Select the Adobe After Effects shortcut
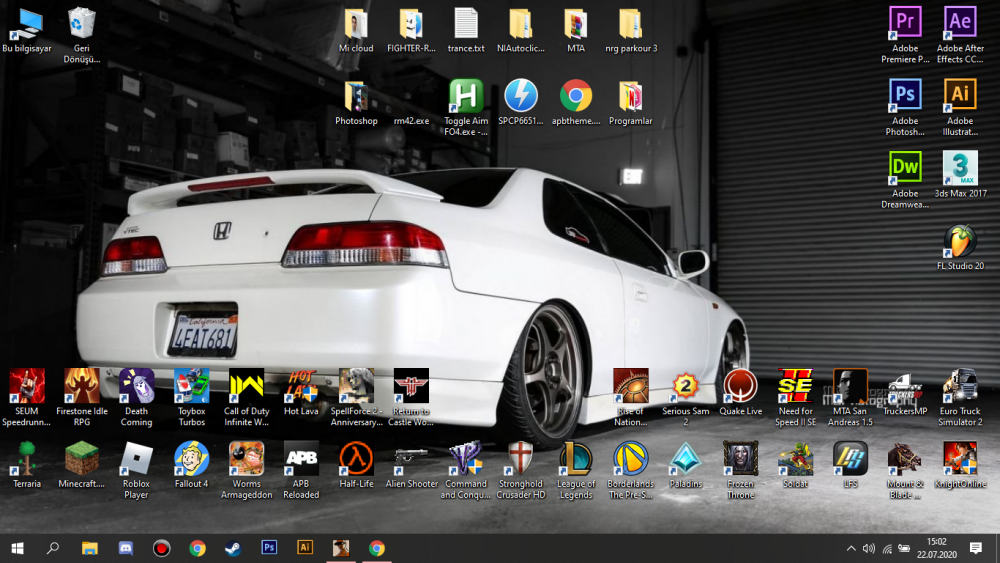1000x563 pixels. pos(960,23)
